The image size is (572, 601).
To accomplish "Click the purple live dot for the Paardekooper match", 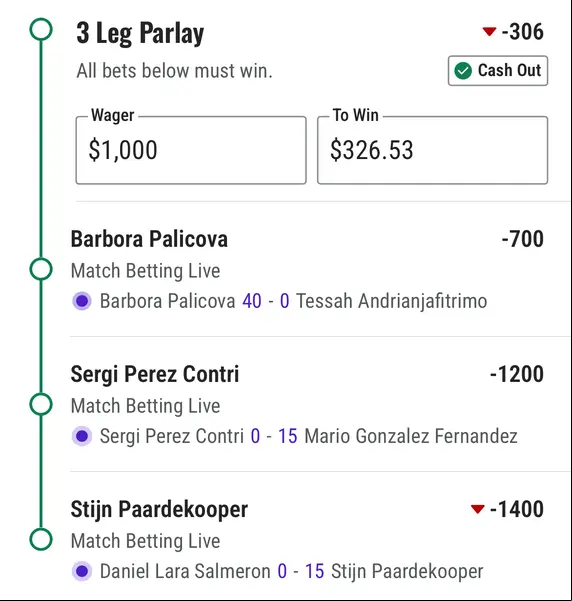I will (x=82, y=571).
